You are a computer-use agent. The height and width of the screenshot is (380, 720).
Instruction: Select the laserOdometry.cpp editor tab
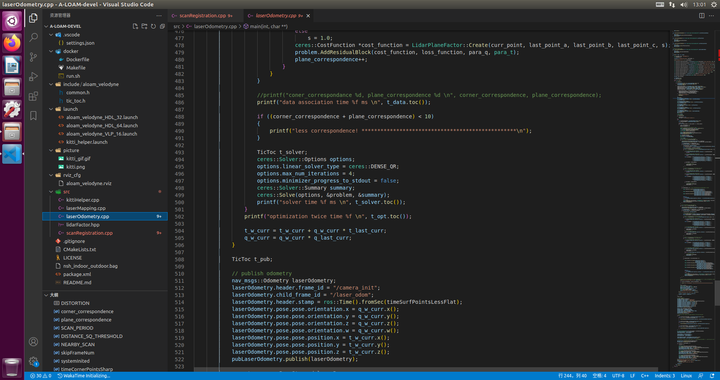[x=278, y=16]
